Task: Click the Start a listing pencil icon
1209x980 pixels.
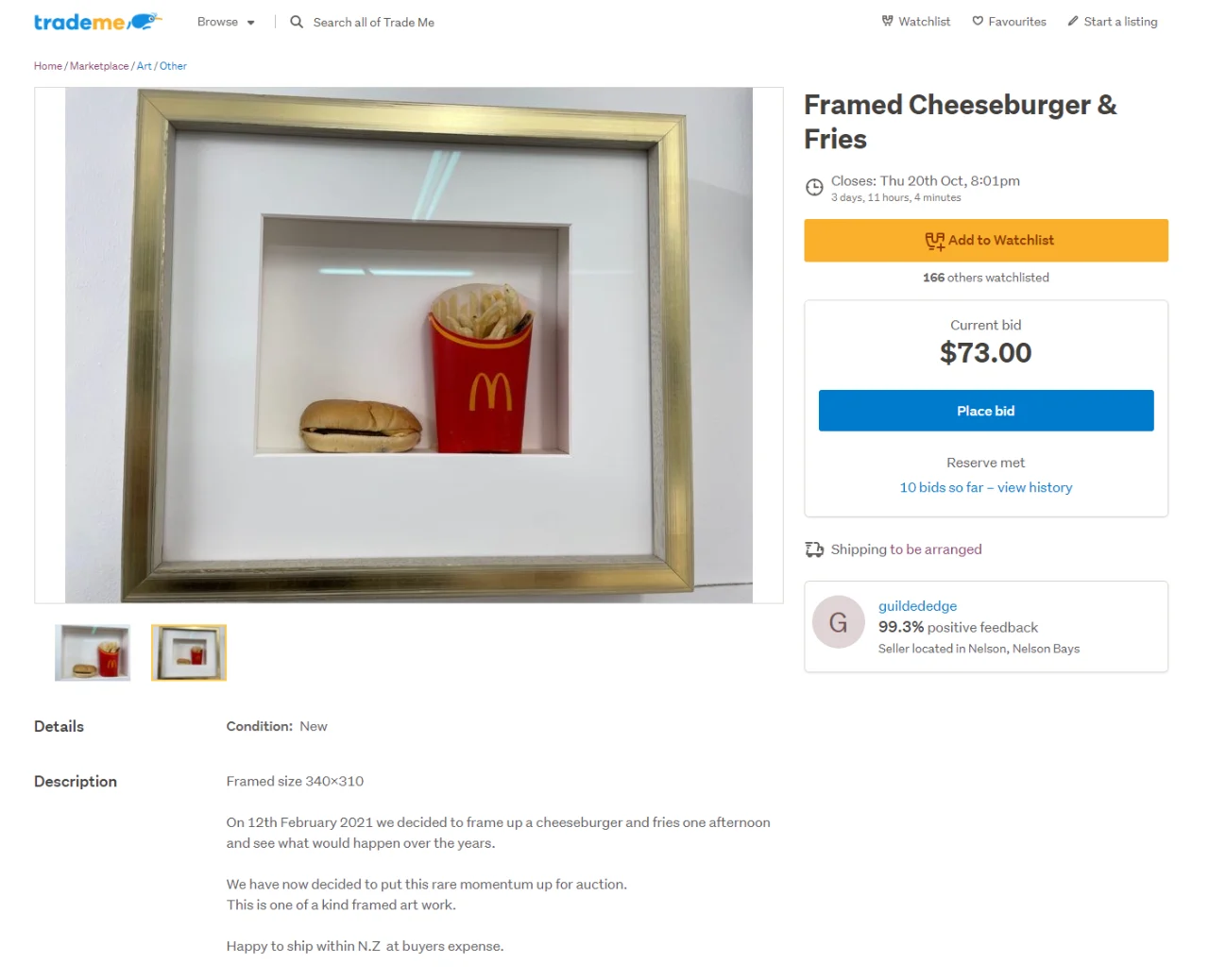Action: [x=1073, y=21]
